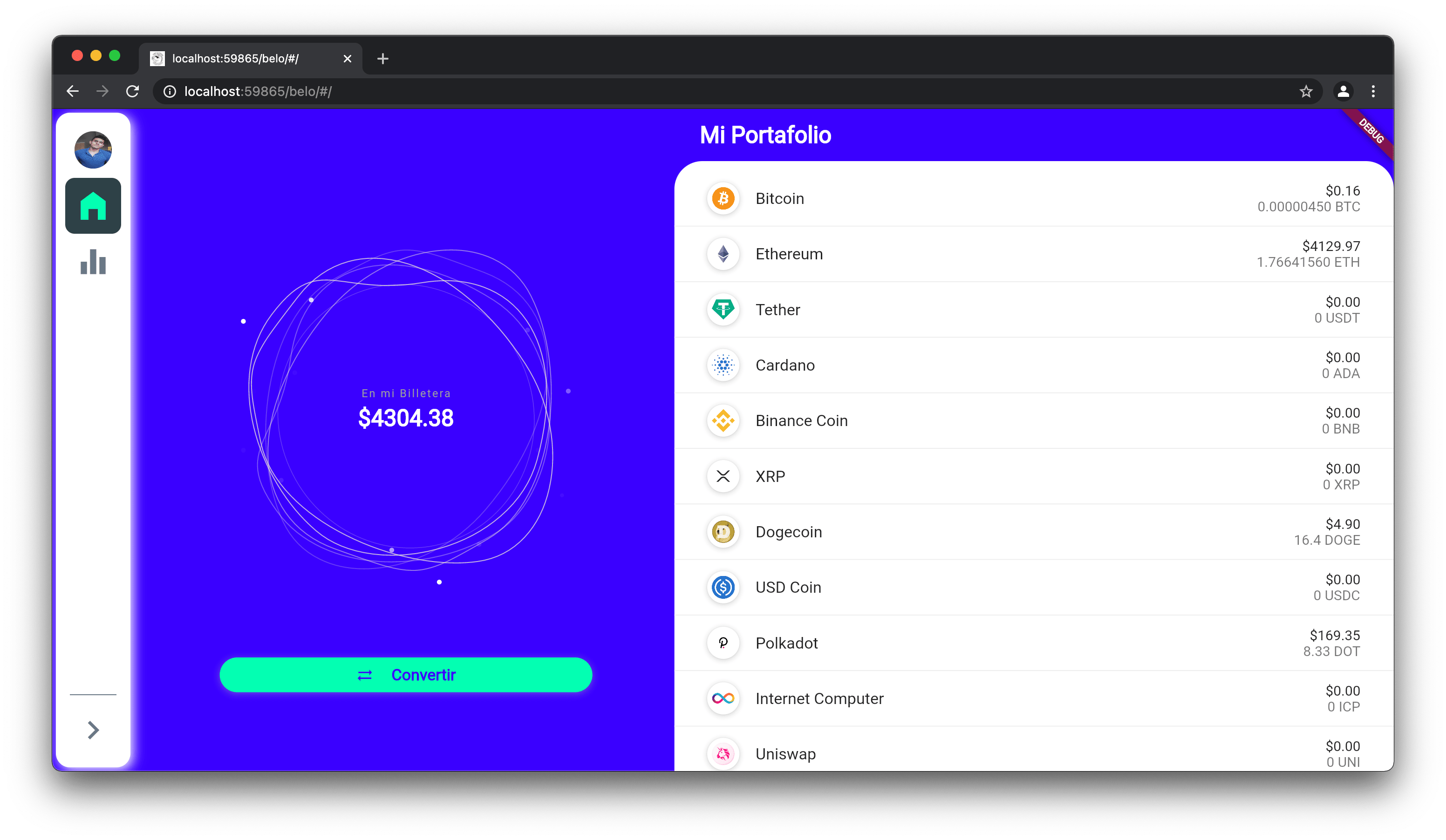The height and width of the screenshot is (840, 1446).
Task: Click the Dogecoin coin icon
Action: (x=723, y=532)
